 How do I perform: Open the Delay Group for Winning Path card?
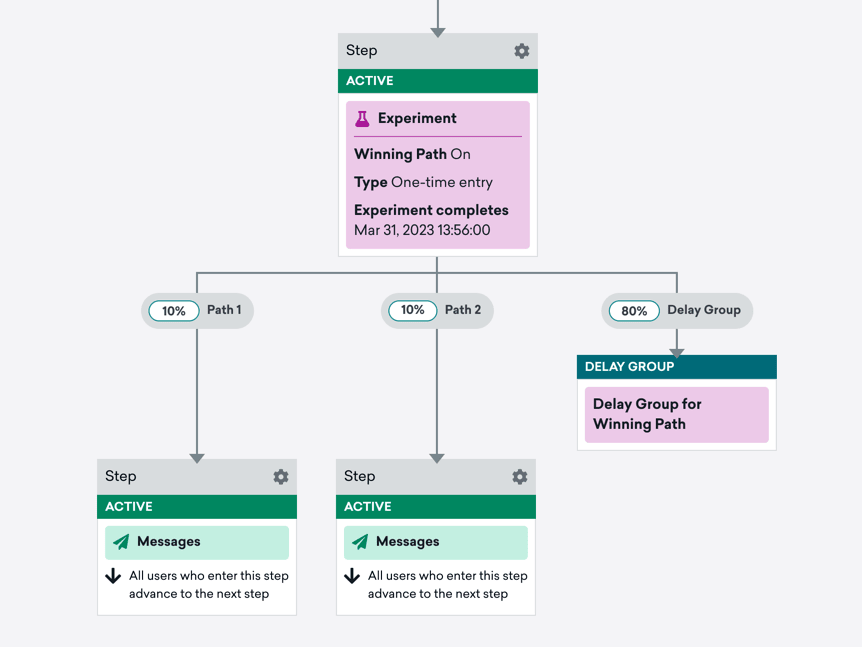point(676,414)
